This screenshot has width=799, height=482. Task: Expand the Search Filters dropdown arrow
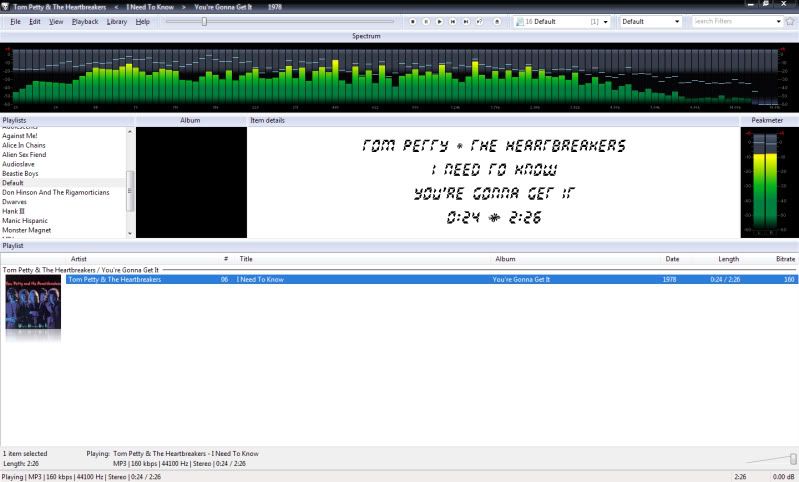click(x=779, y=21)
